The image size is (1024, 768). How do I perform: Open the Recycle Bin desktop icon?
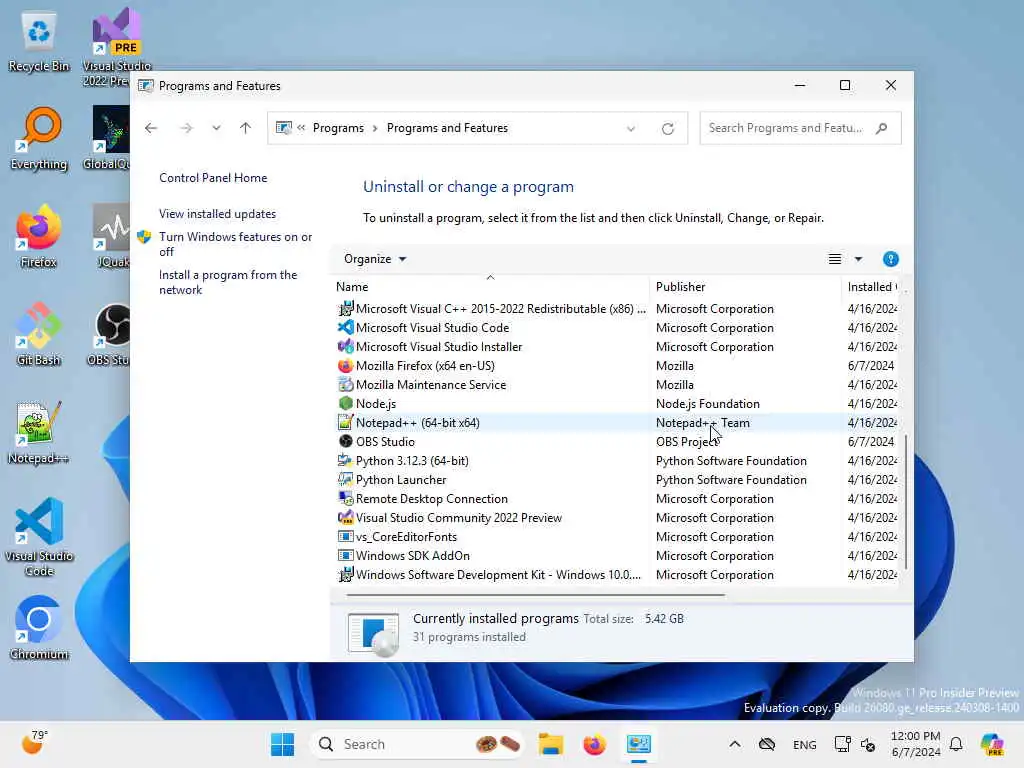pos(39,41)
